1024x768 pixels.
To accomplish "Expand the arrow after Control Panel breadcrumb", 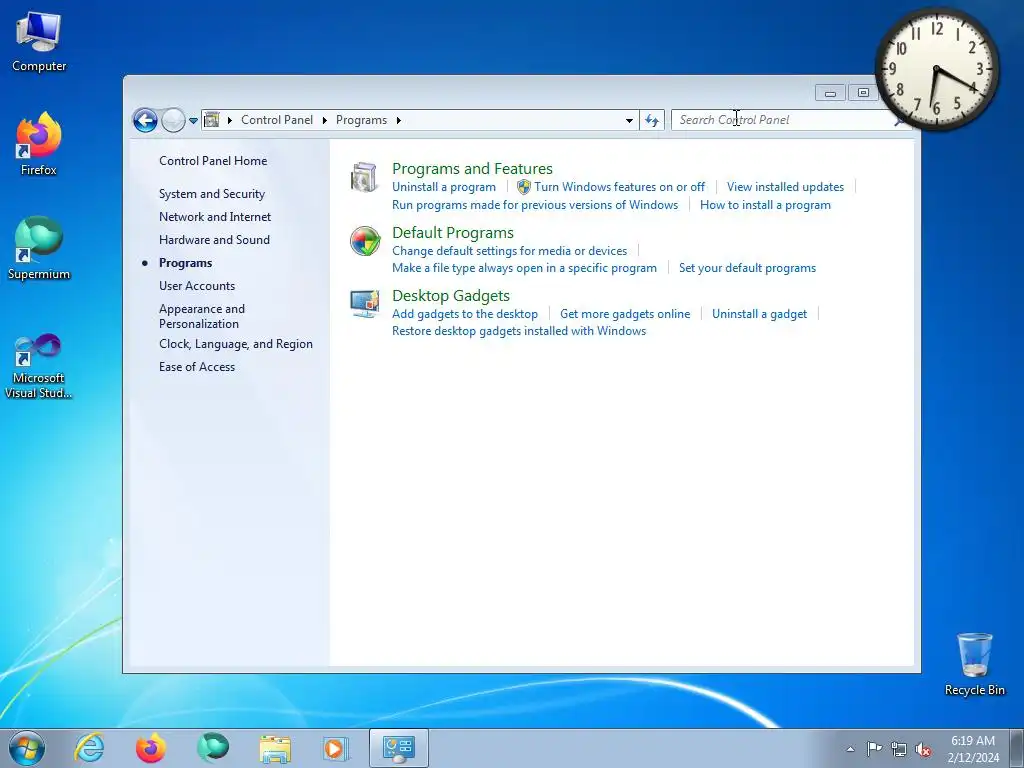I will 325,120.
